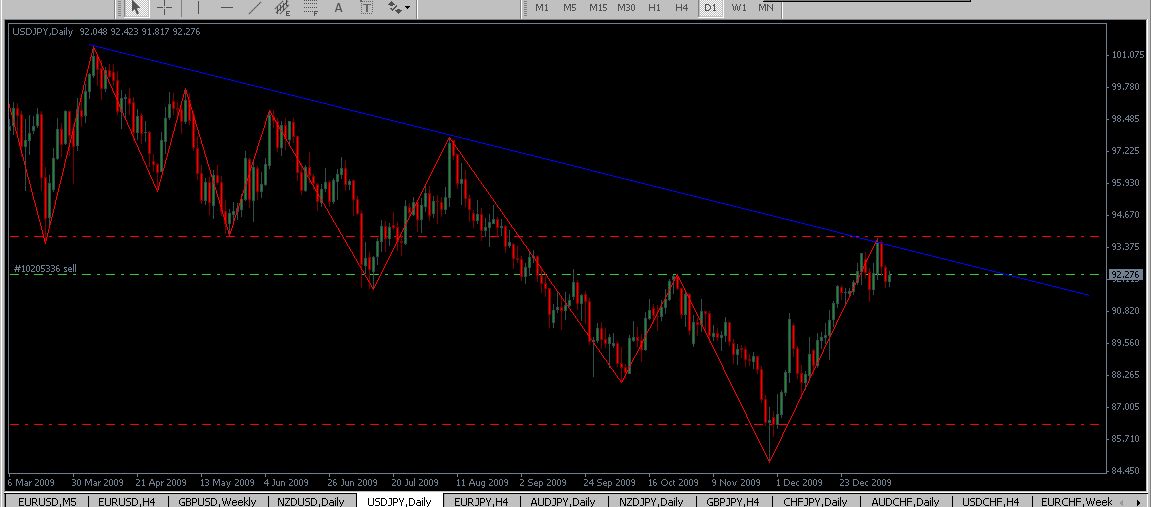Switch timeframe to H4
This screenshot has height=507, width=1151.
(x=682, y=8)
